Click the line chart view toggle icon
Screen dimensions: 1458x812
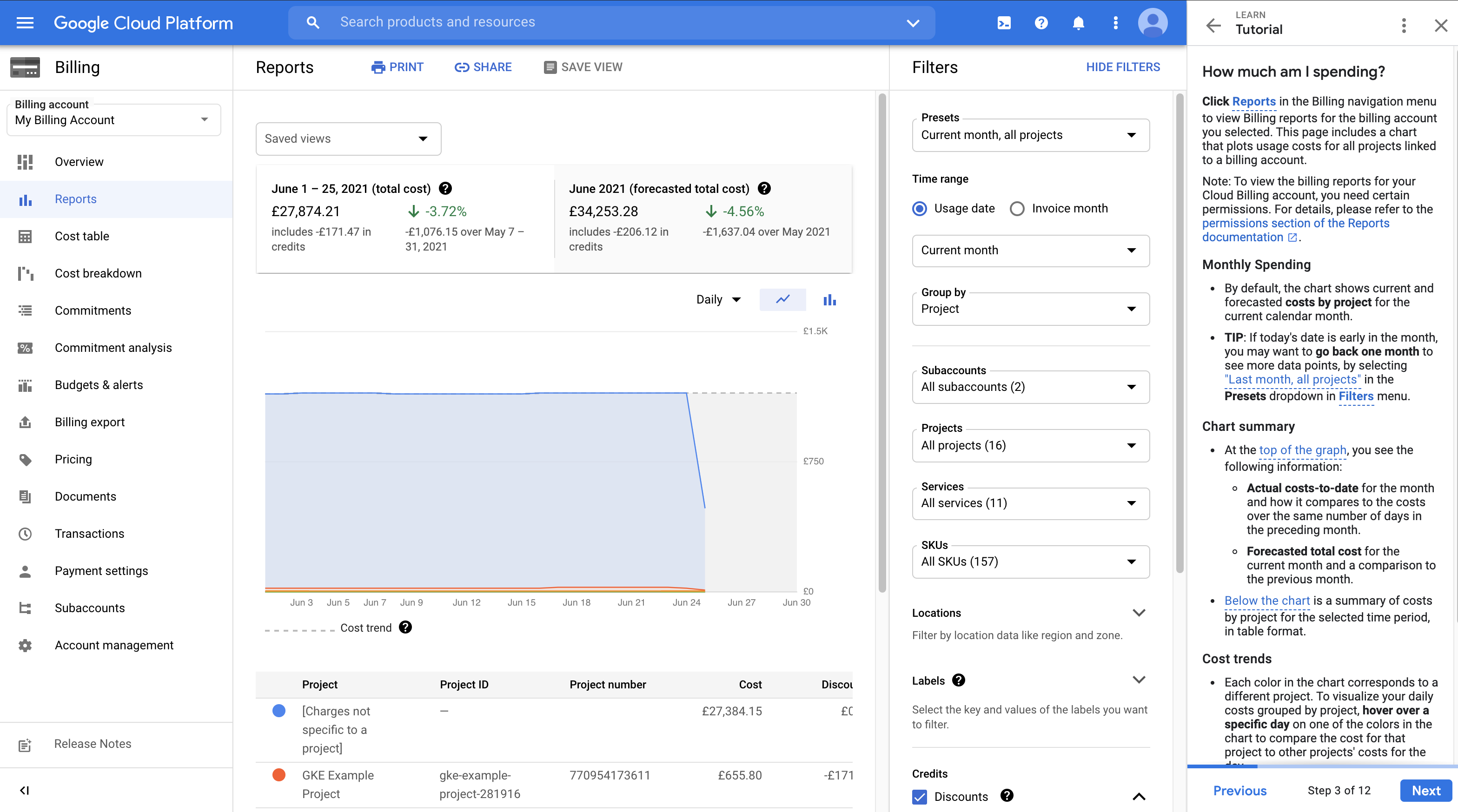[x=782, y=299]
